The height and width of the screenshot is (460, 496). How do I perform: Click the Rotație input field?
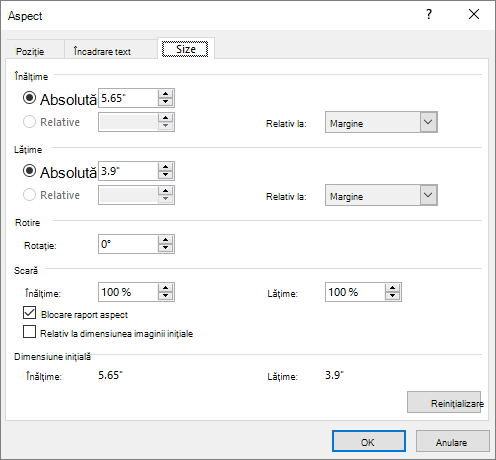click(x=128, y=244)
